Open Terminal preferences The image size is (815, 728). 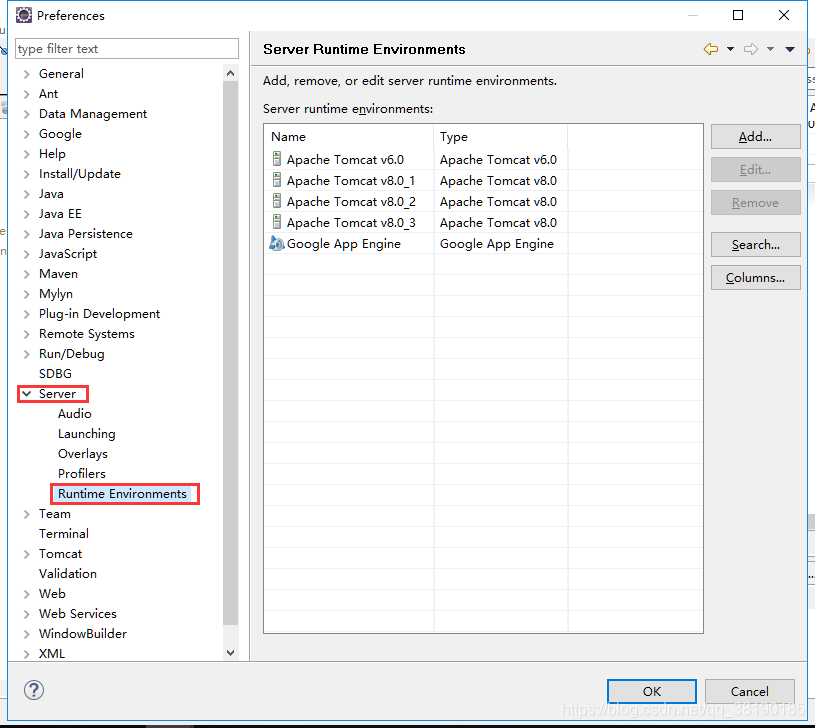pyautogui.click(x=63, y=534)
